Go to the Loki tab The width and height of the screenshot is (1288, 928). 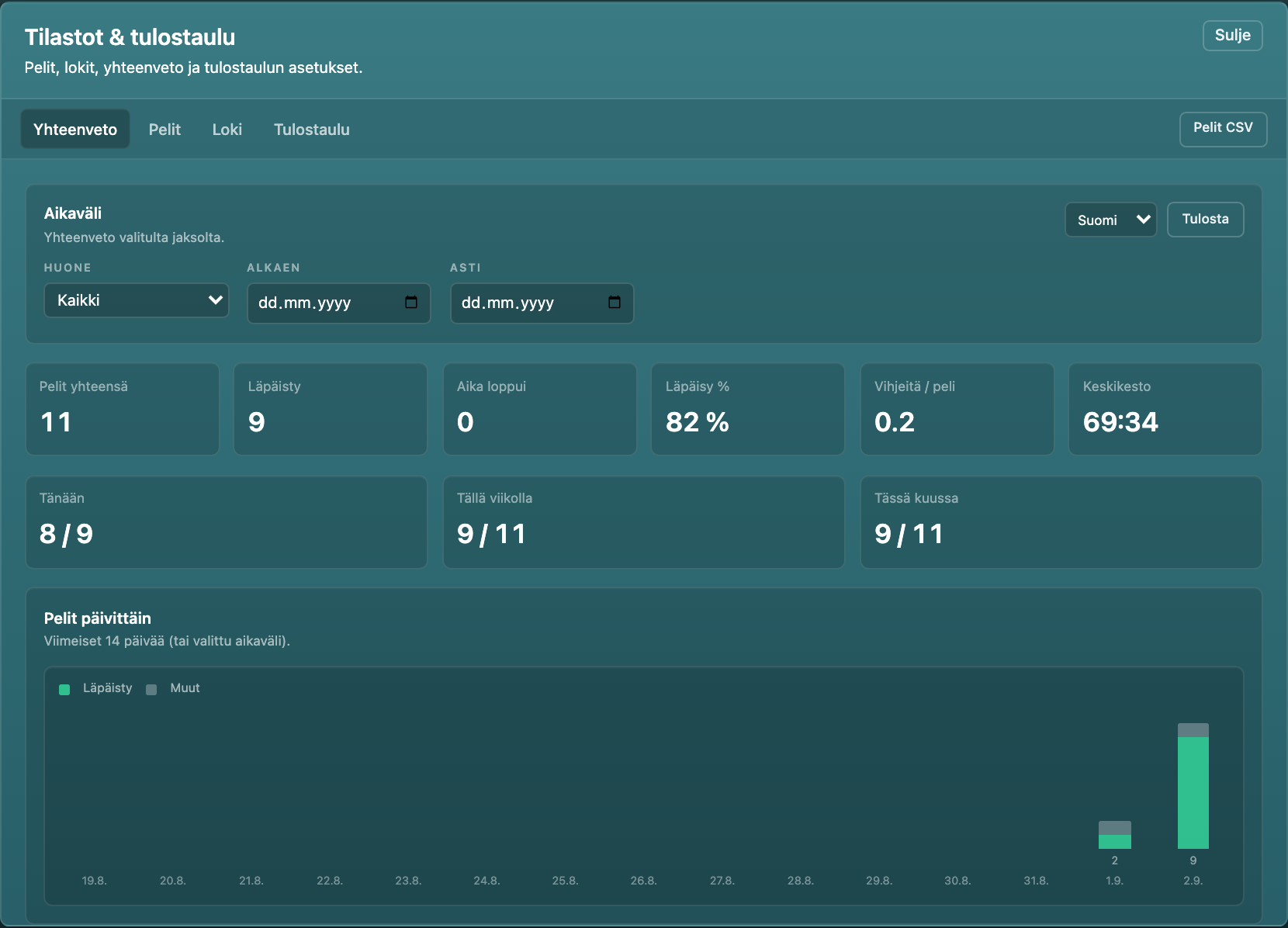[x=227, y=130]
